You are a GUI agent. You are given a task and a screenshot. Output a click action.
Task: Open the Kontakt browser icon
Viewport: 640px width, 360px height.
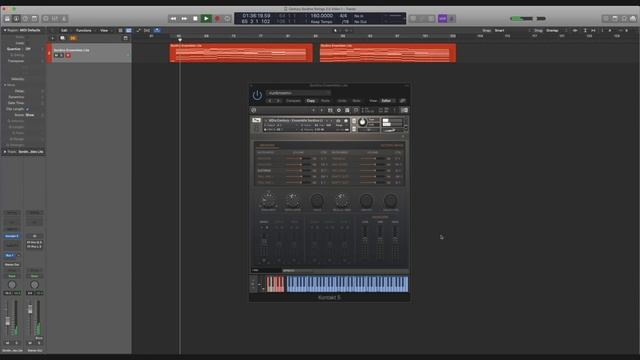point(330,110)
